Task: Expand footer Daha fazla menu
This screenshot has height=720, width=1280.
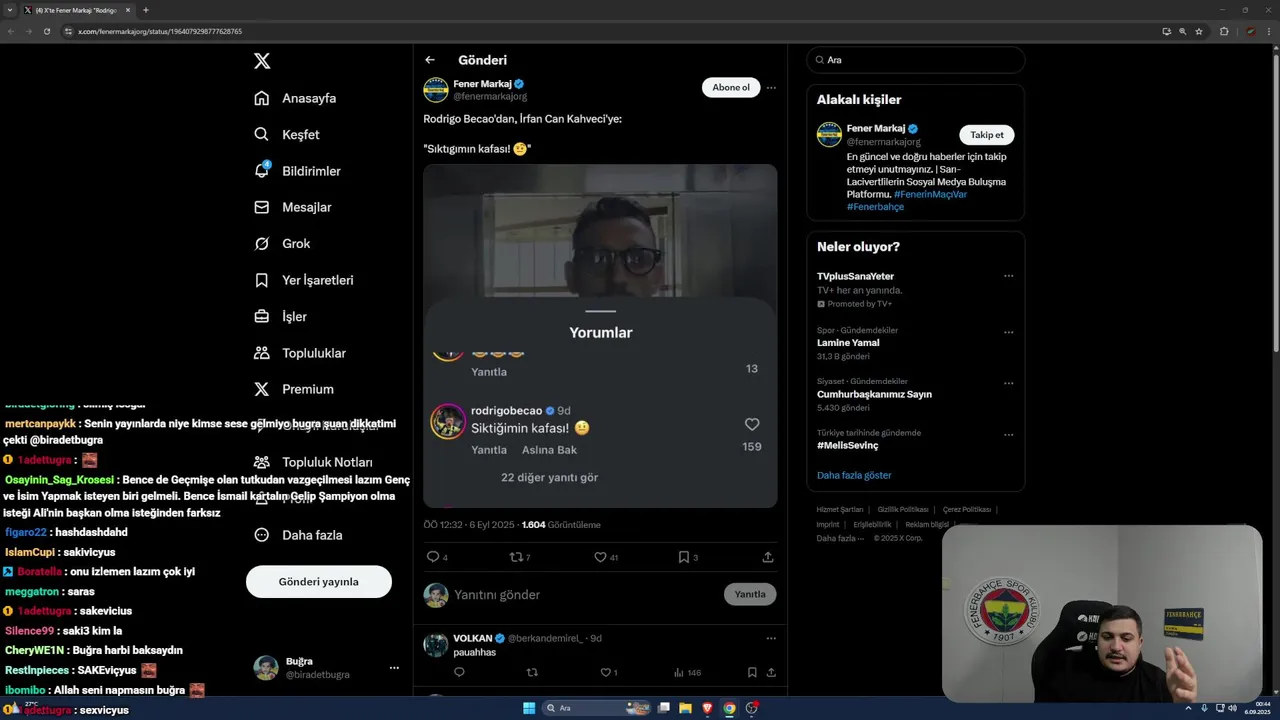Action: [840, 538]
